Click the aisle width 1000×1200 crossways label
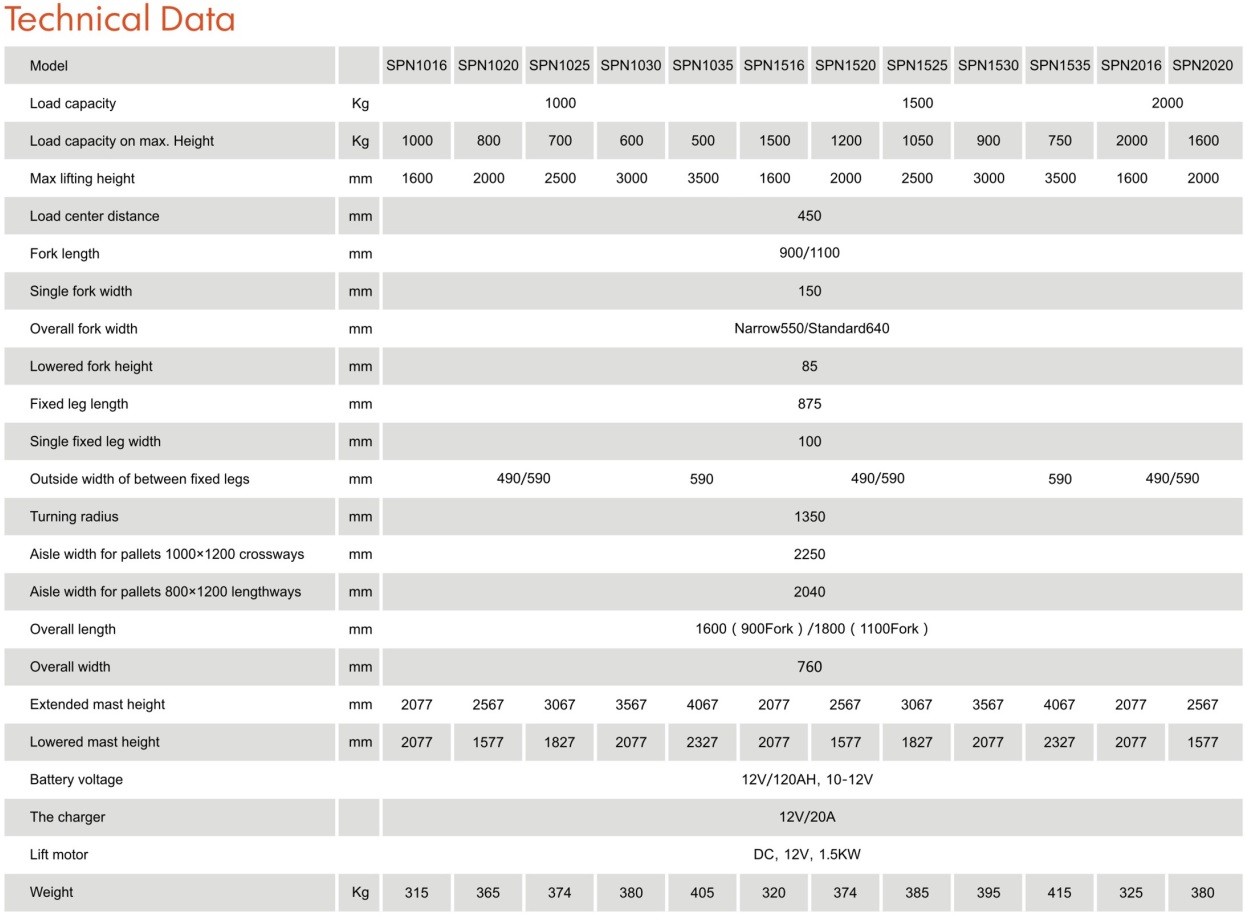The width and height of the screenshot is (1246, 916). (x=167, y=554)
